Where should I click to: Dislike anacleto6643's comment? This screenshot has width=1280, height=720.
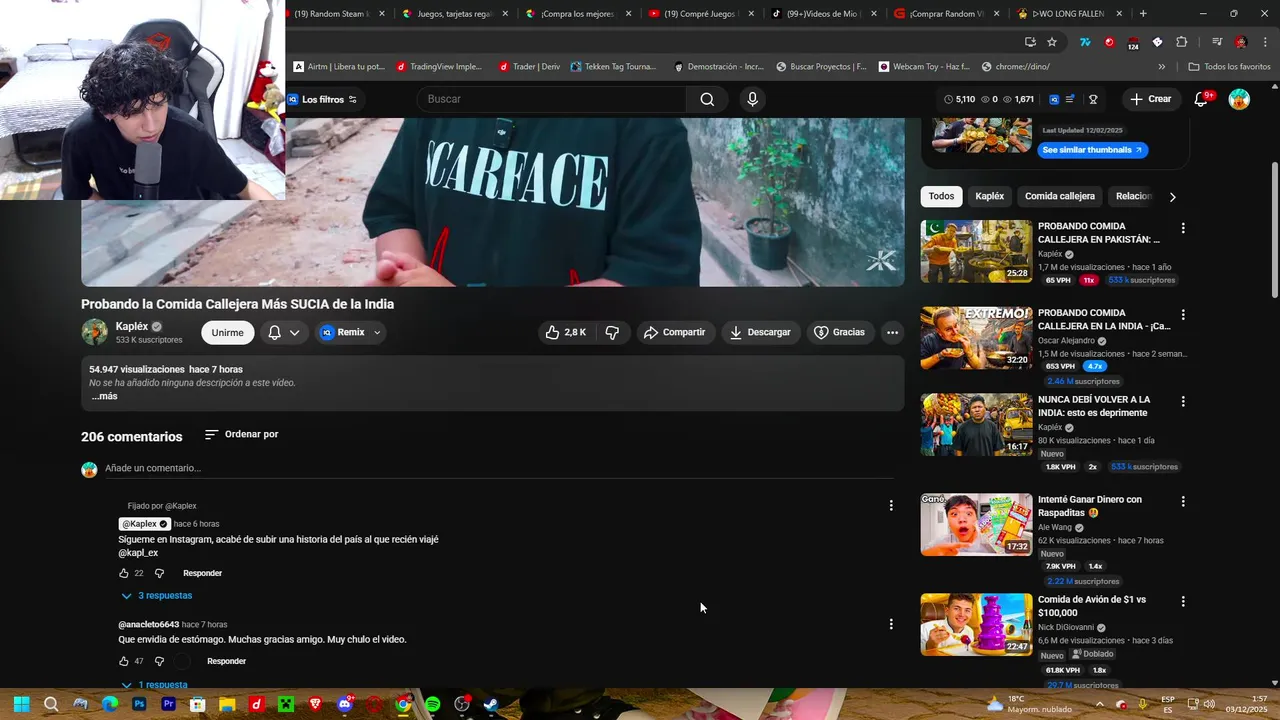point(159,661)
